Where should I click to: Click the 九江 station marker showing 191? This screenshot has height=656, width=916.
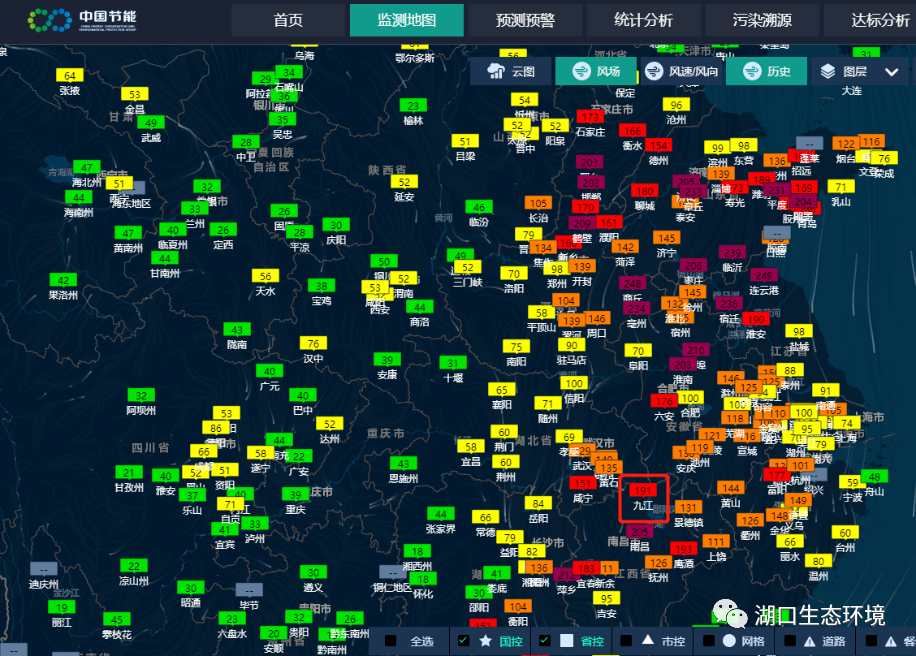(643, 490)
